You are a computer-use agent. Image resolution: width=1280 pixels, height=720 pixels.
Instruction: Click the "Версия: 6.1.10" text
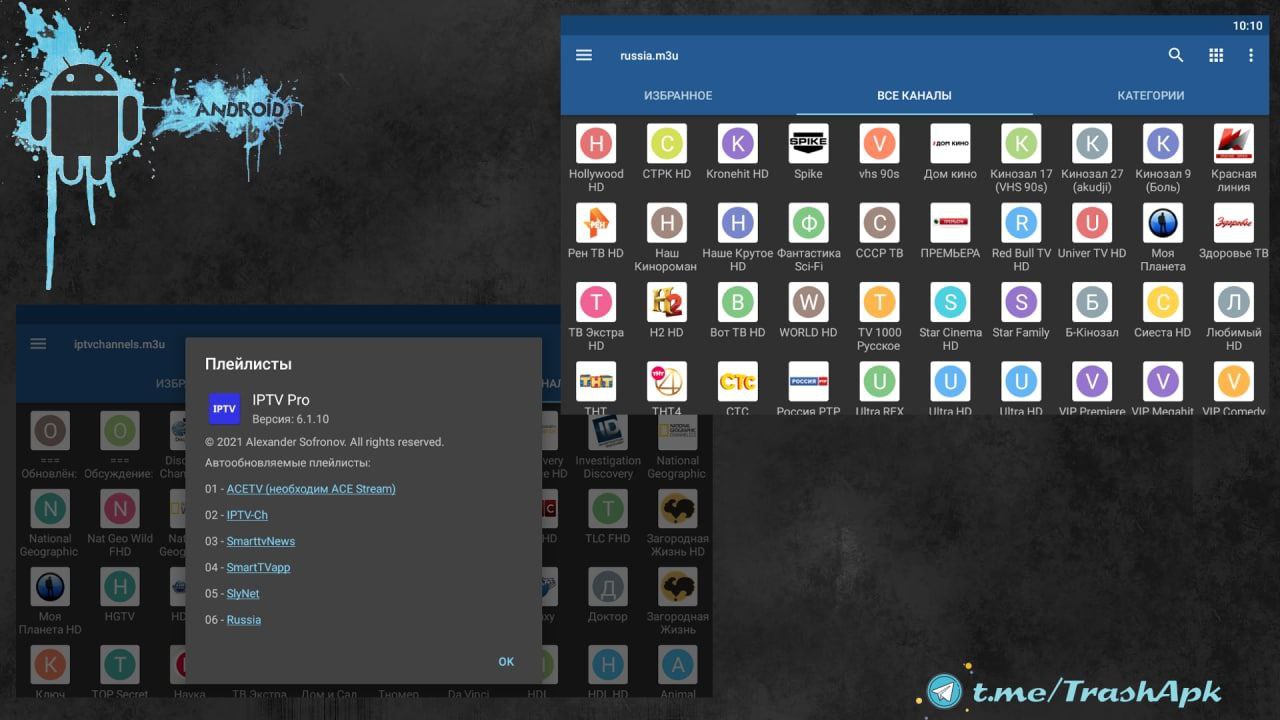(x=290, y=419)
